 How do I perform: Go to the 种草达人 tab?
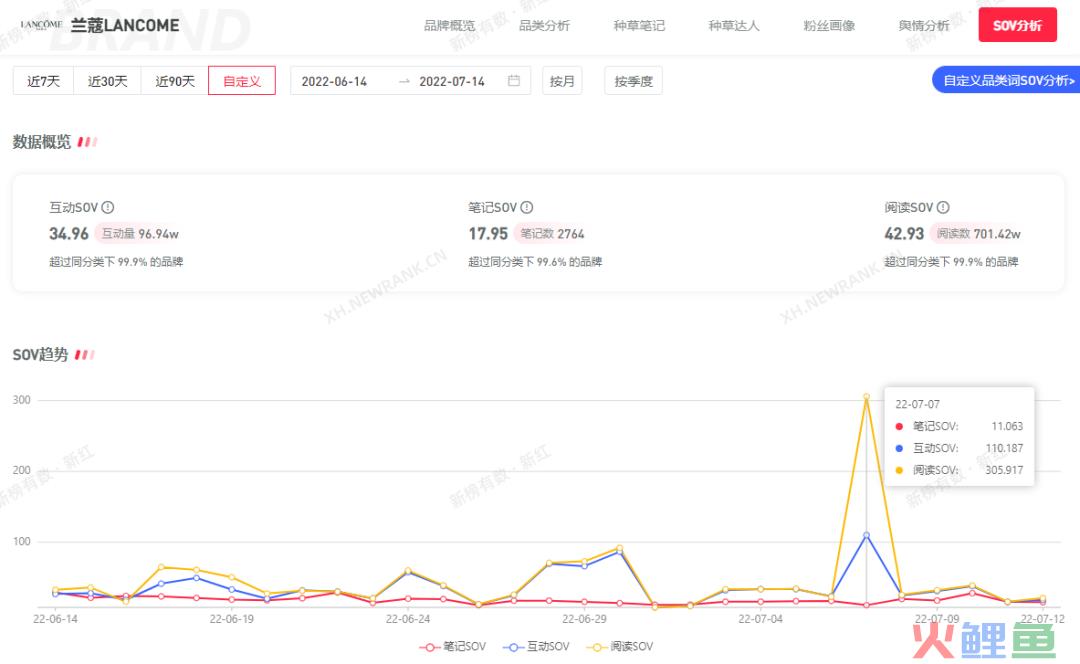click(734, 25)
